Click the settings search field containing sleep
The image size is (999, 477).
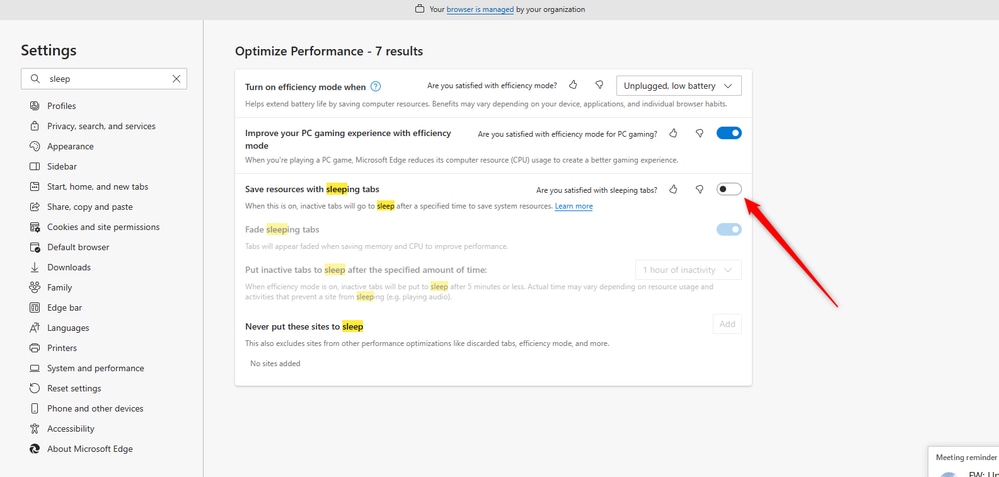(104, 79)
